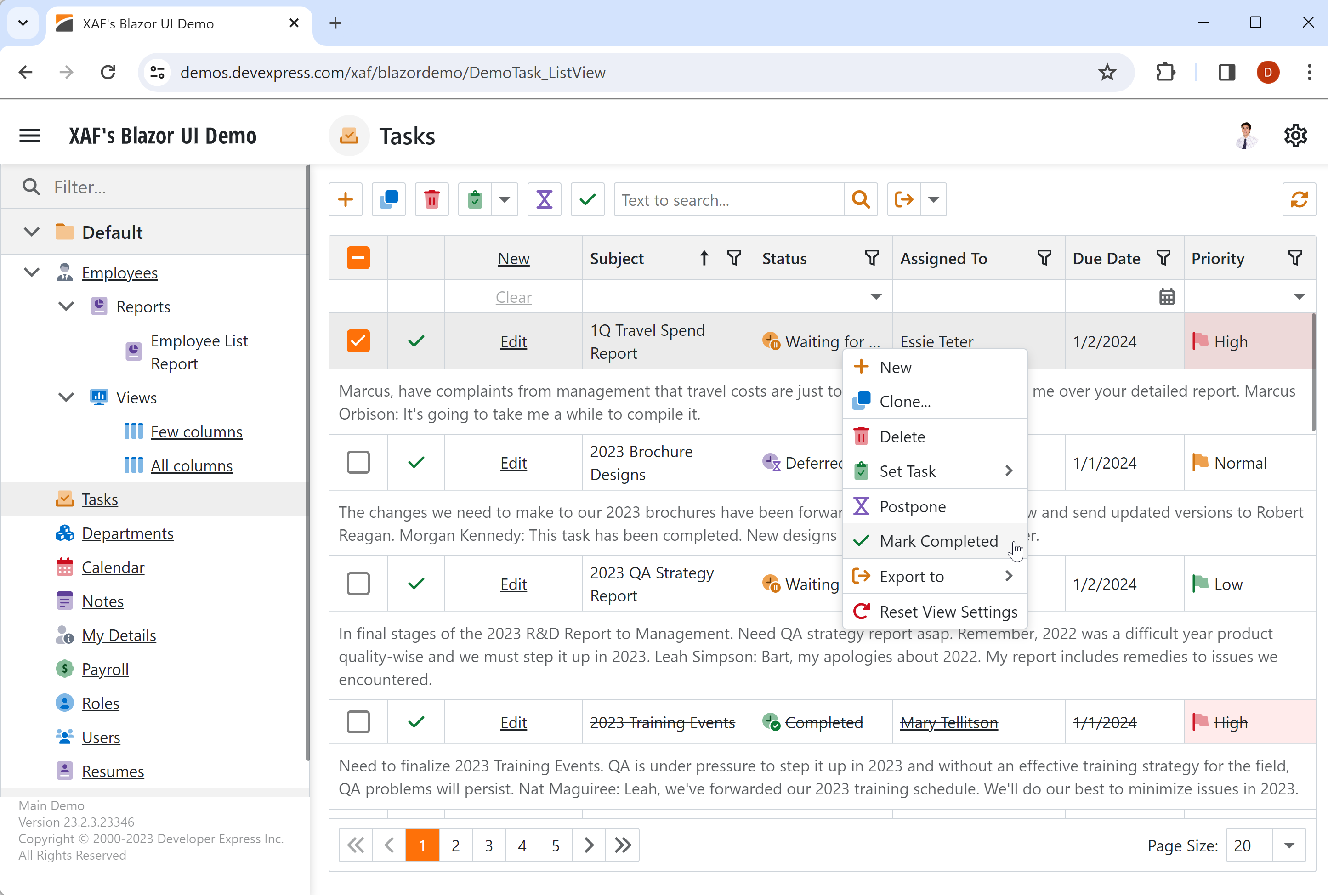
Task: Click the Delete task icon in toolbar
Action: pos(432,199)
